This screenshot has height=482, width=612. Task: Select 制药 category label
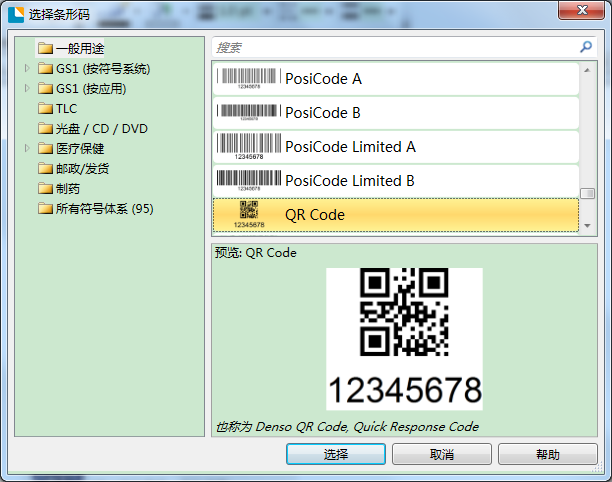(x=68, y=189)
